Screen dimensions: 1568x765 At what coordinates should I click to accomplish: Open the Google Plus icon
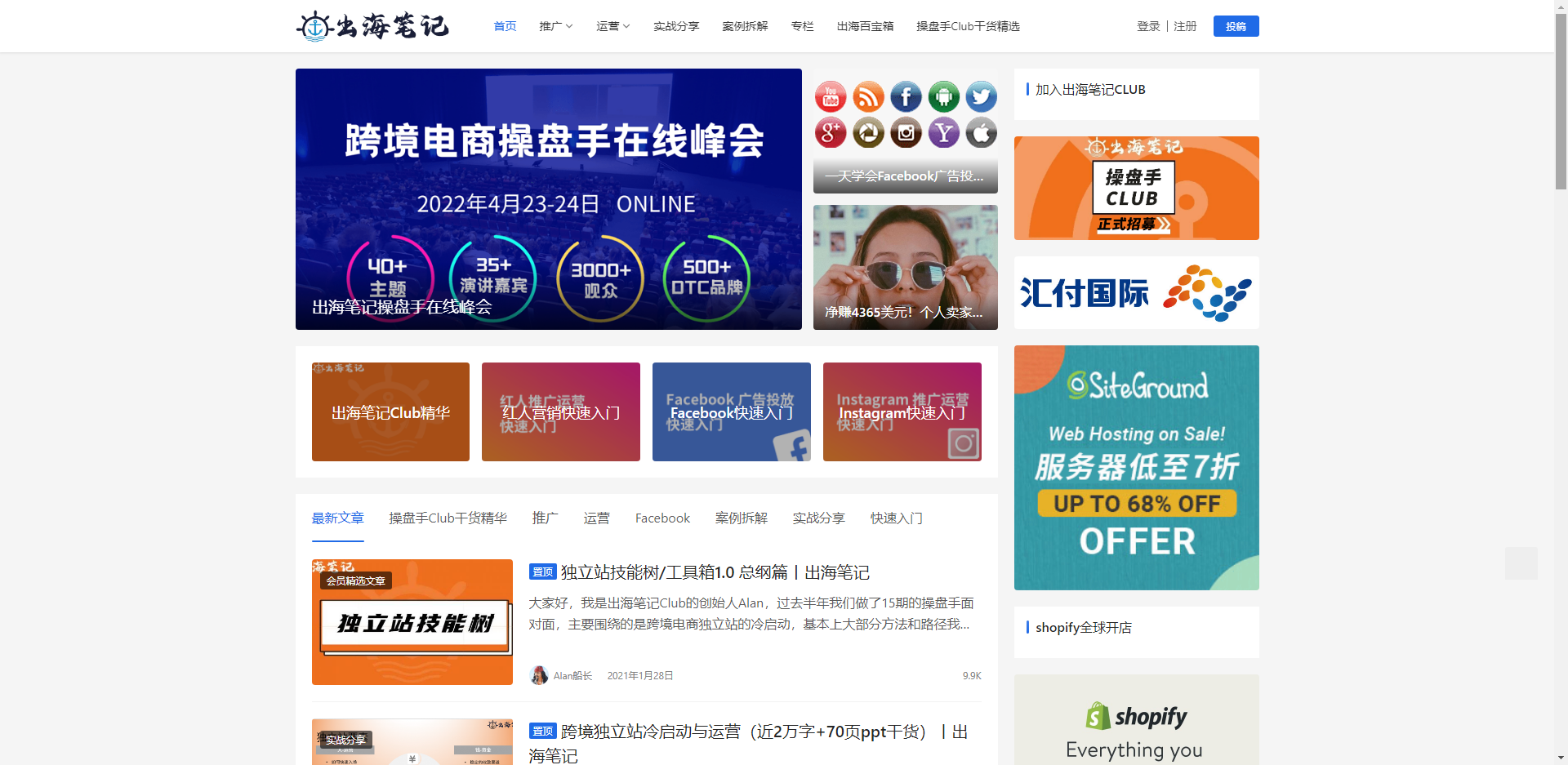coord(831,132)
